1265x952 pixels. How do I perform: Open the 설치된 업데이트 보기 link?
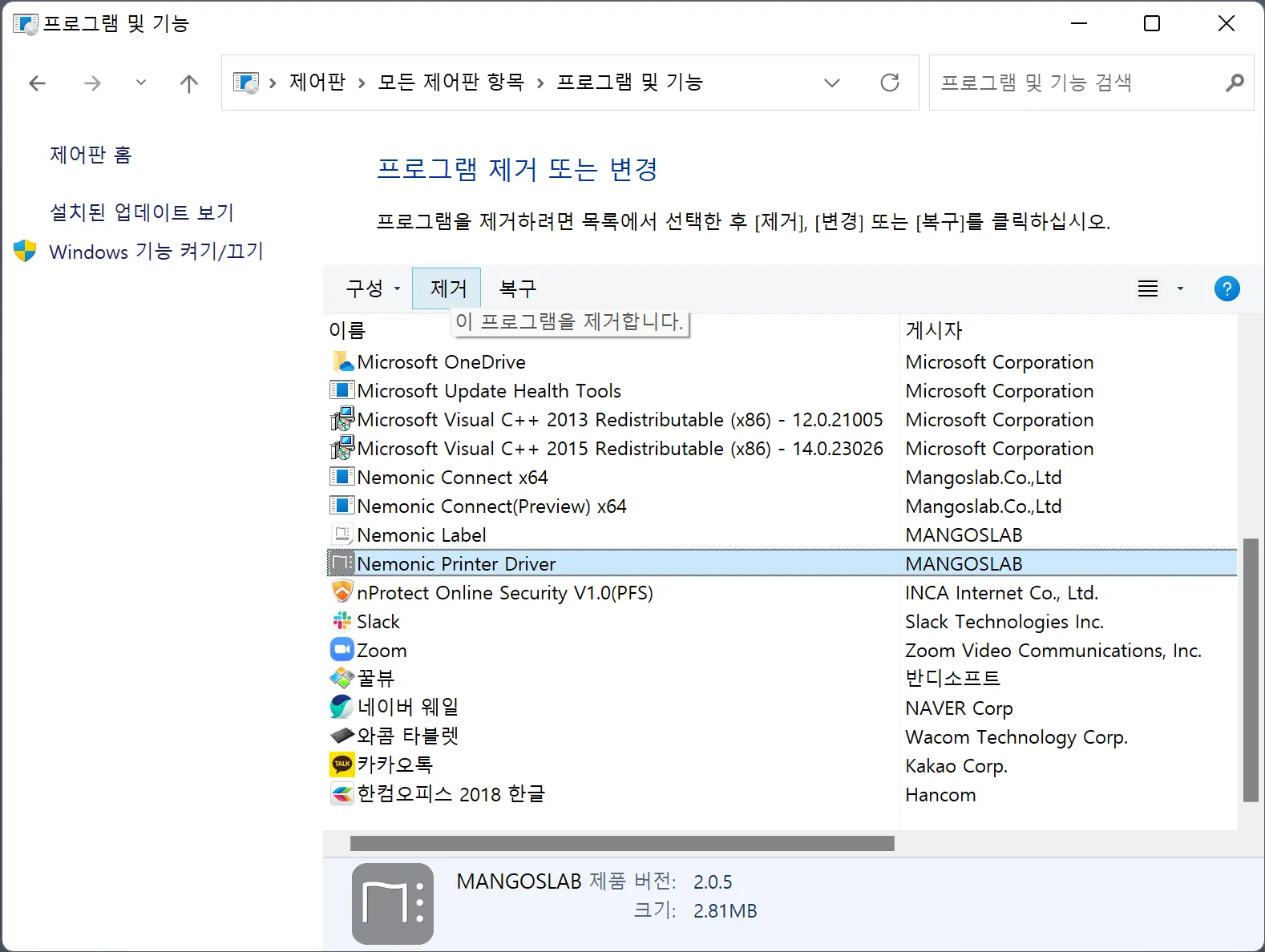point(142,212)
